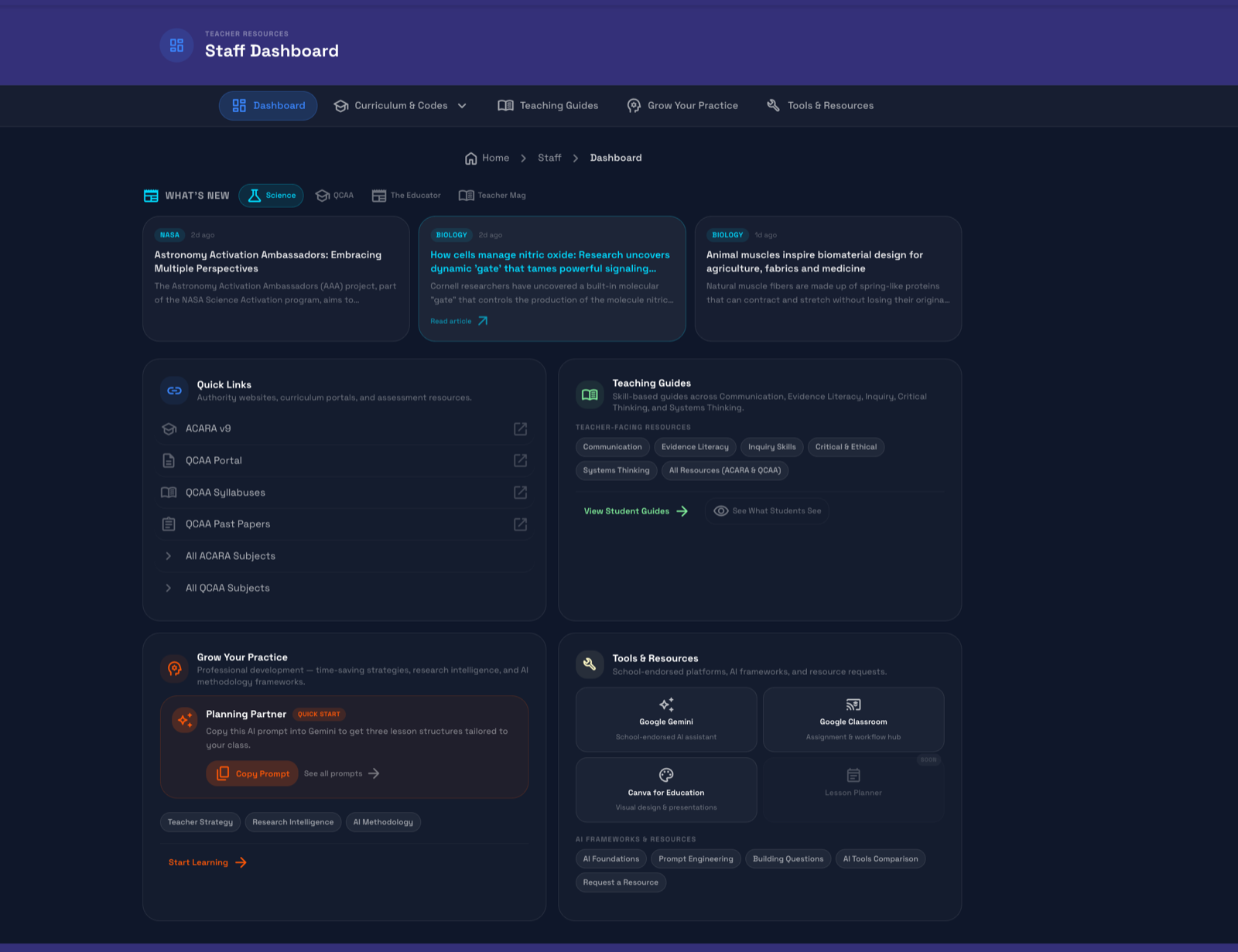
Task: Click the ACARA v9 graduation cap icon
Action: 169,428
